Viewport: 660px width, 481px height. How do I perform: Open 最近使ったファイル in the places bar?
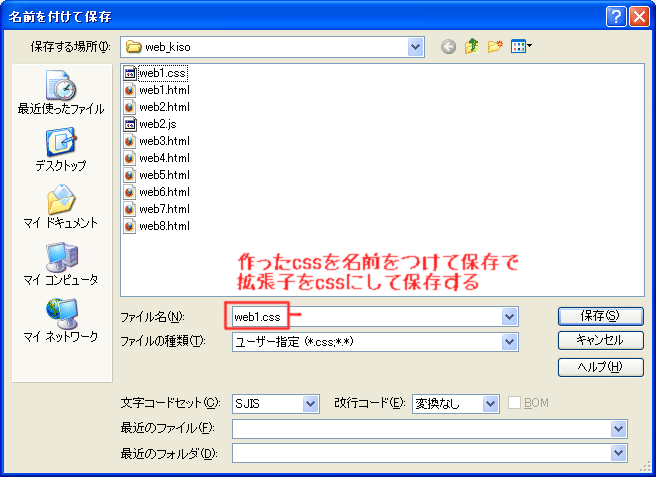[x=61, y=93]
